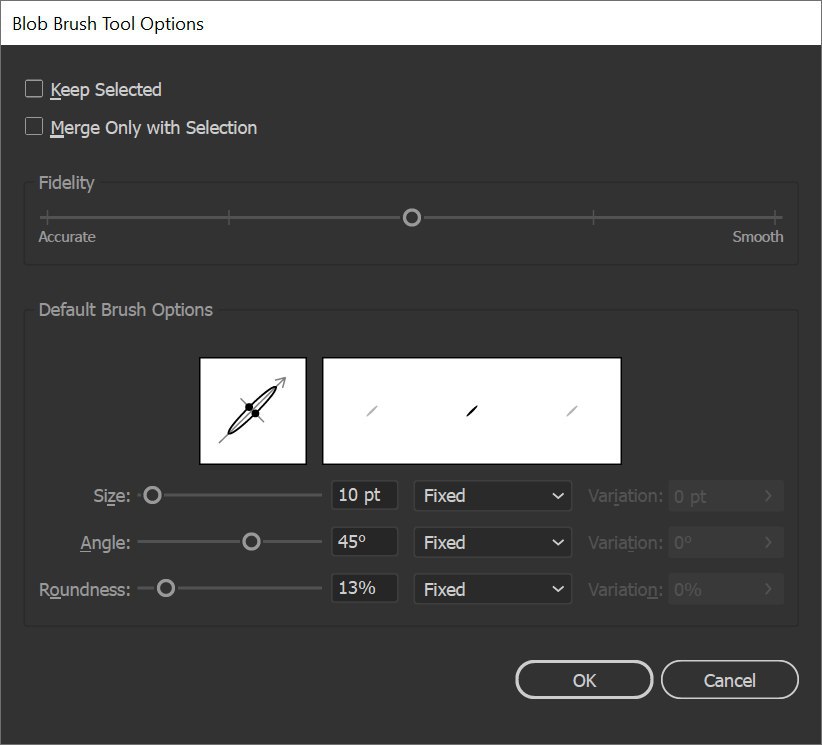
Task: Confirm with the OK button
Action: (x=585, y=680)
